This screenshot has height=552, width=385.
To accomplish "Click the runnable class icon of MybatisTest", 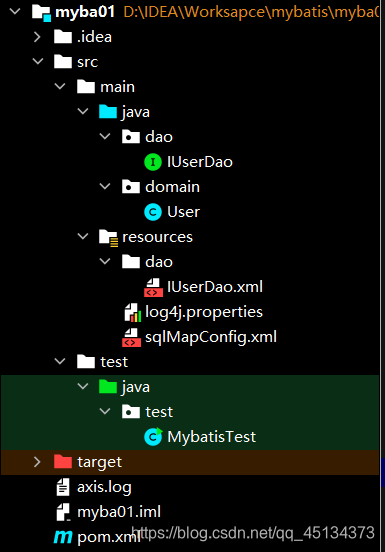I will (153, 437).
